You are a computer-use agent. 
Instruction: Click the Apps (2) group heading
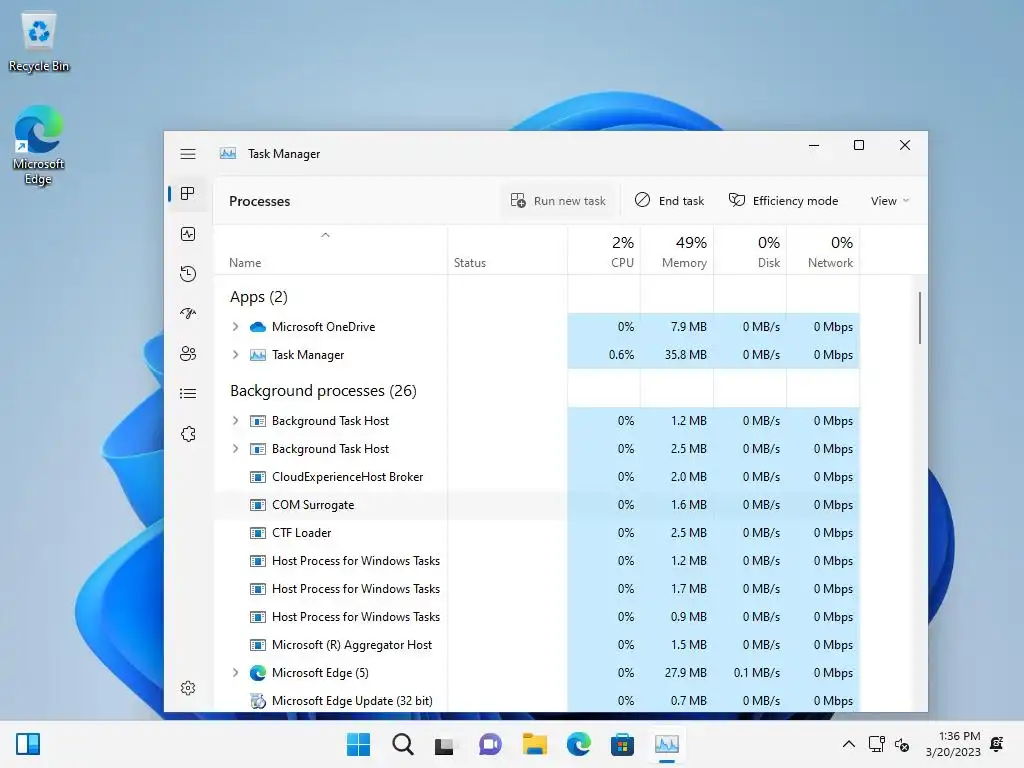(x=259, y=297)
